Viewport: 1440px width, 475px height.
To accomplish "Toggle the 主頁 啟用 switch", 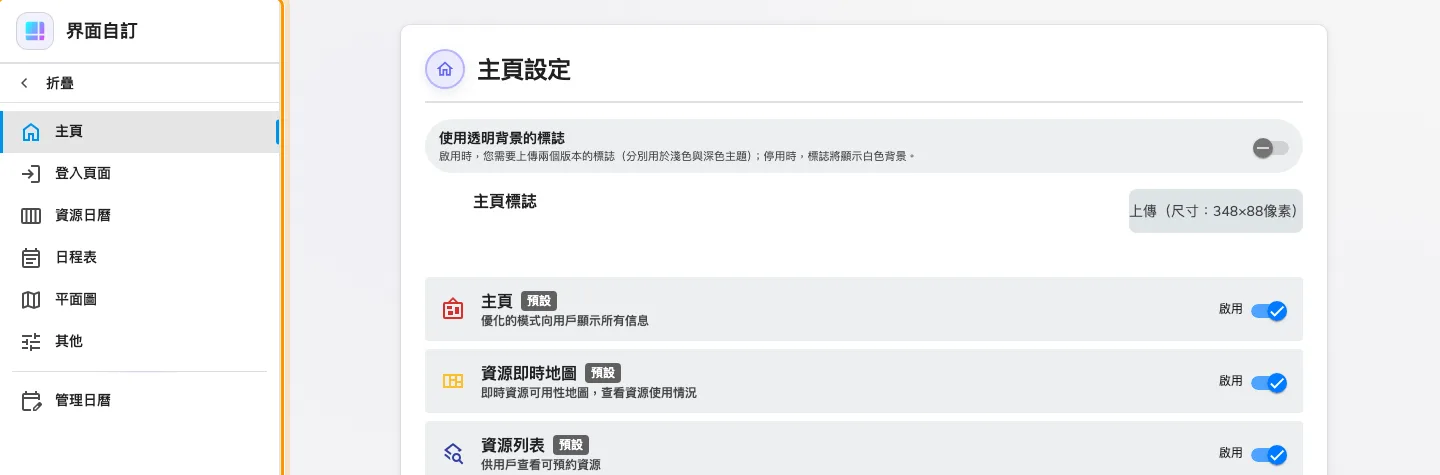I will tap(1269, 311).
